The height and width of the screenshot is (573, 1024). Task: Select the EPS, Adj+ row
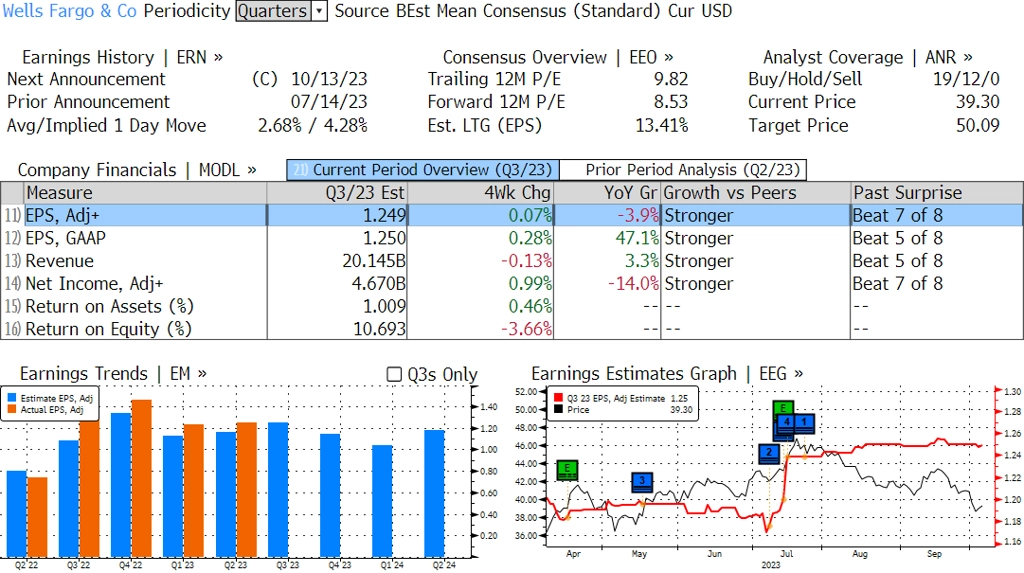click(512, 216)
